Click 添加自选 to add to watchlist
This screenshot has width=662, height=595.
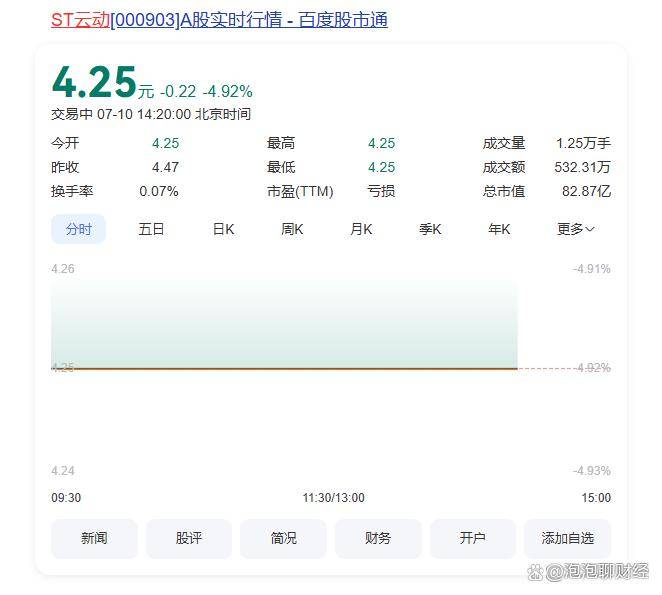tap(567, 538)
